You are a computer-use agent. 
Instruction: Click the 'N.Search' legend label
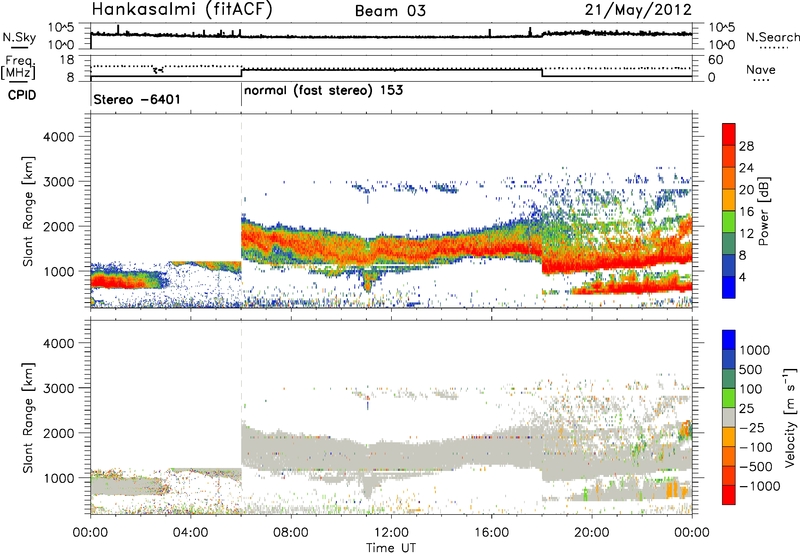[x=772, y=37]
